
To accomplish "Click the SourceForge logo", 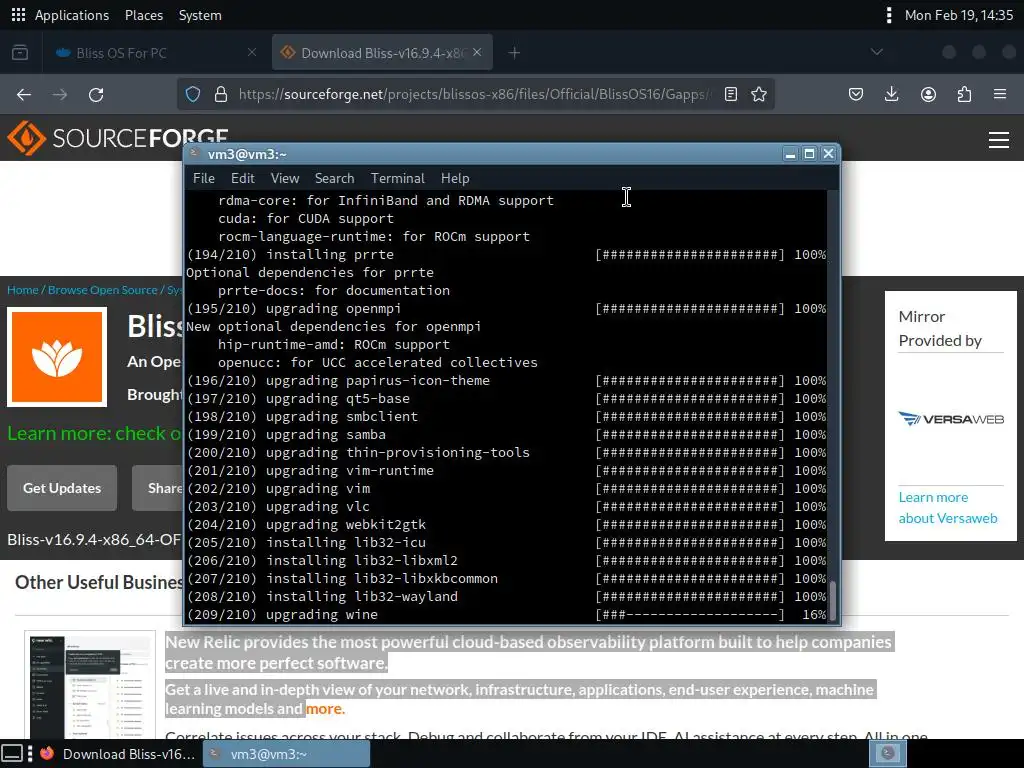I will click(x=118, y=138).
